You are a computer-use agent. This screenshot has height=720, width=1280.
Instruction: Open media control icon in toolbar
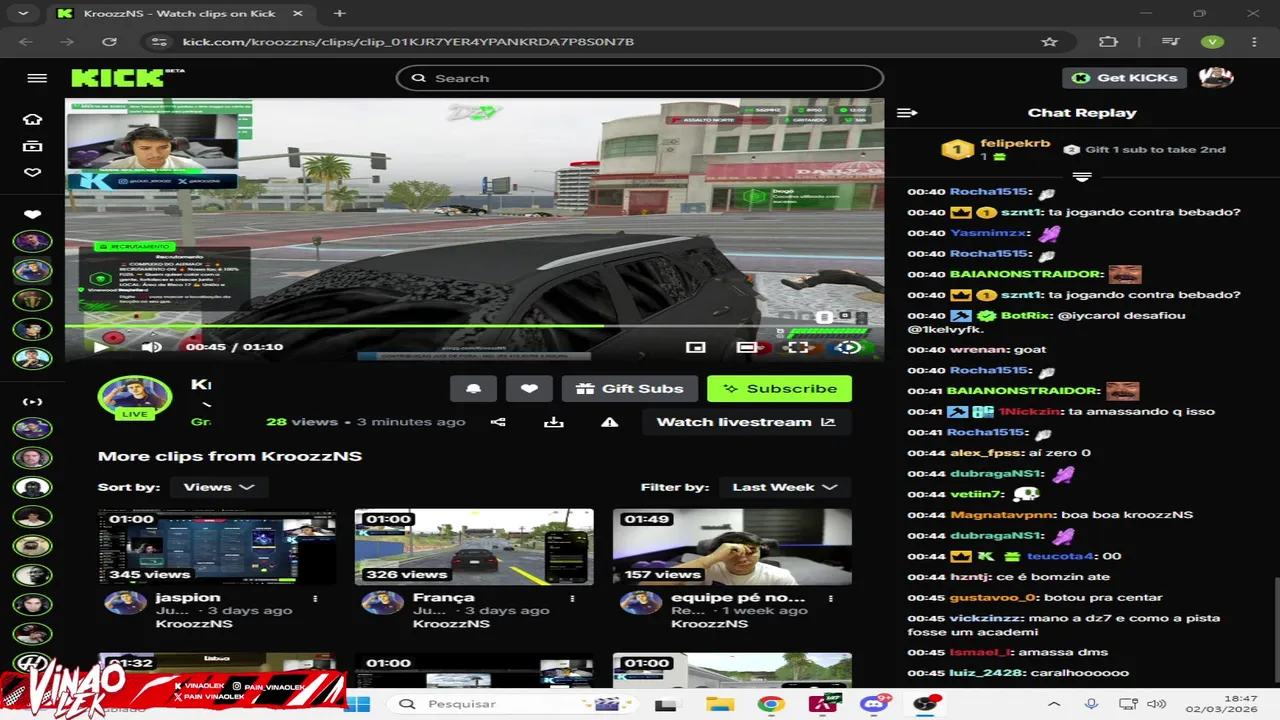pos(1170,42)
